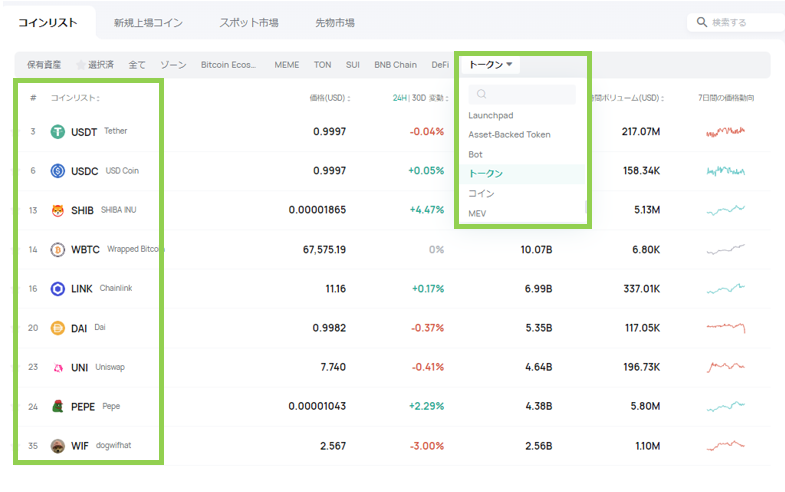Click the UNI price 7.740

333,367
